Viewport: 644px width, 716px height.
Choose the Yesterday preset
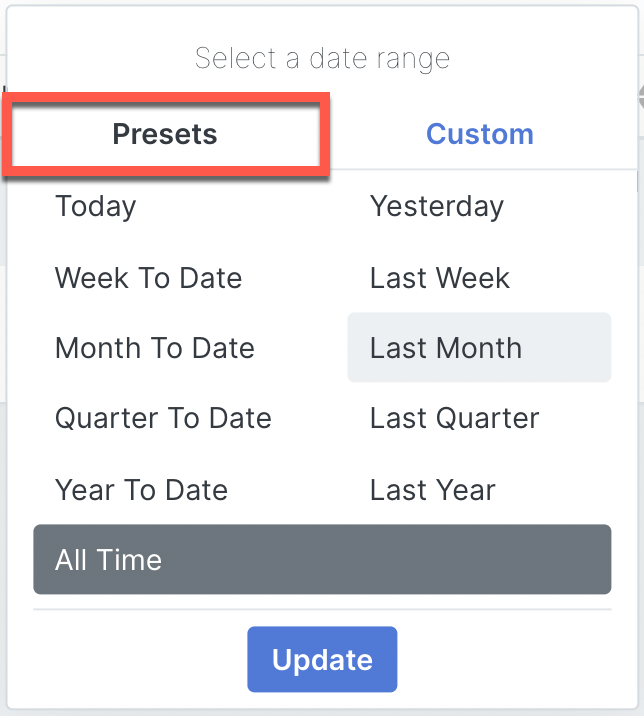[x=437, y=207]
